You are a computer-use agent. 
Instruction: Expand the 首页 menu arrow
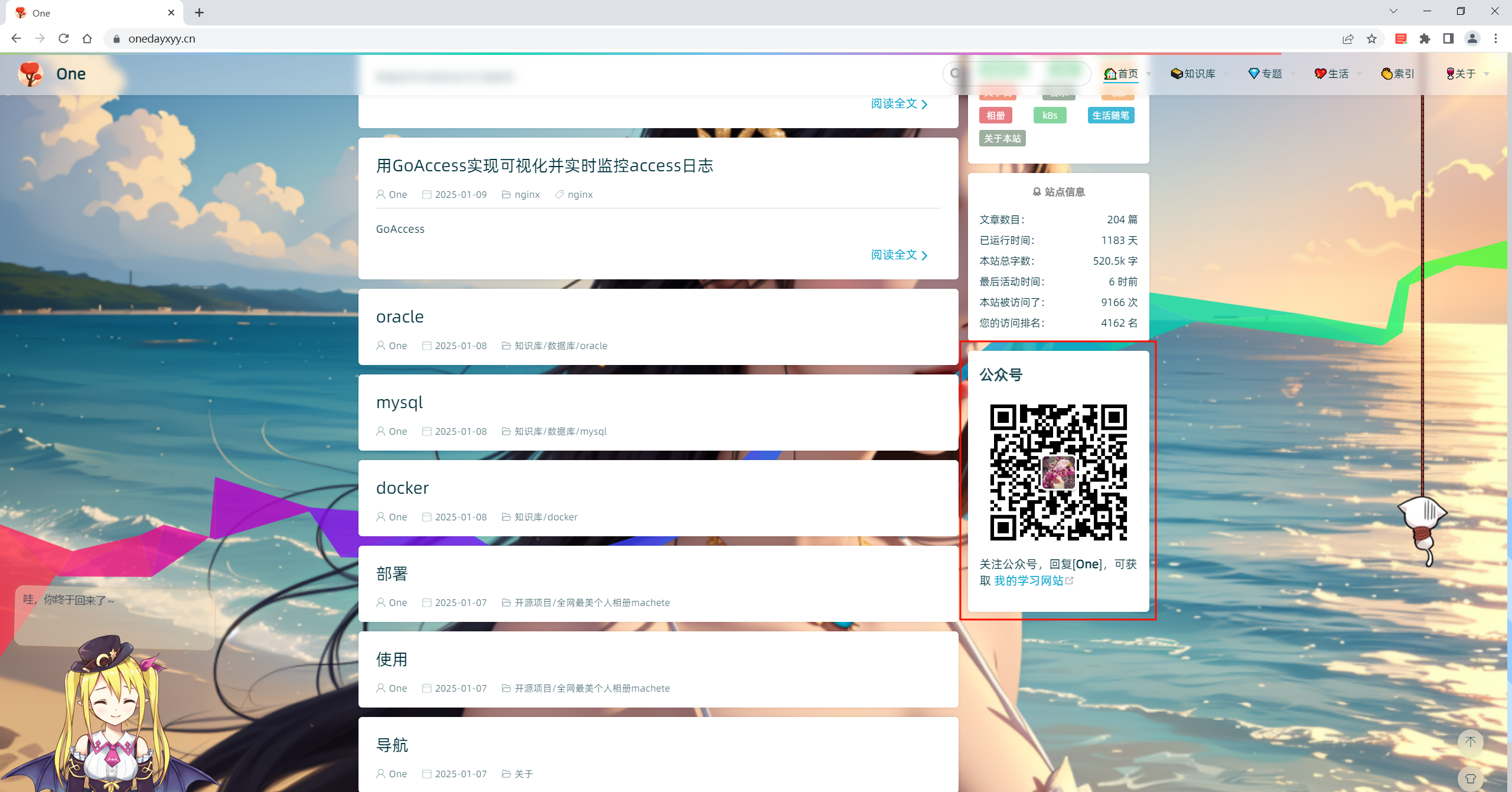click(x=1148, y=74)
